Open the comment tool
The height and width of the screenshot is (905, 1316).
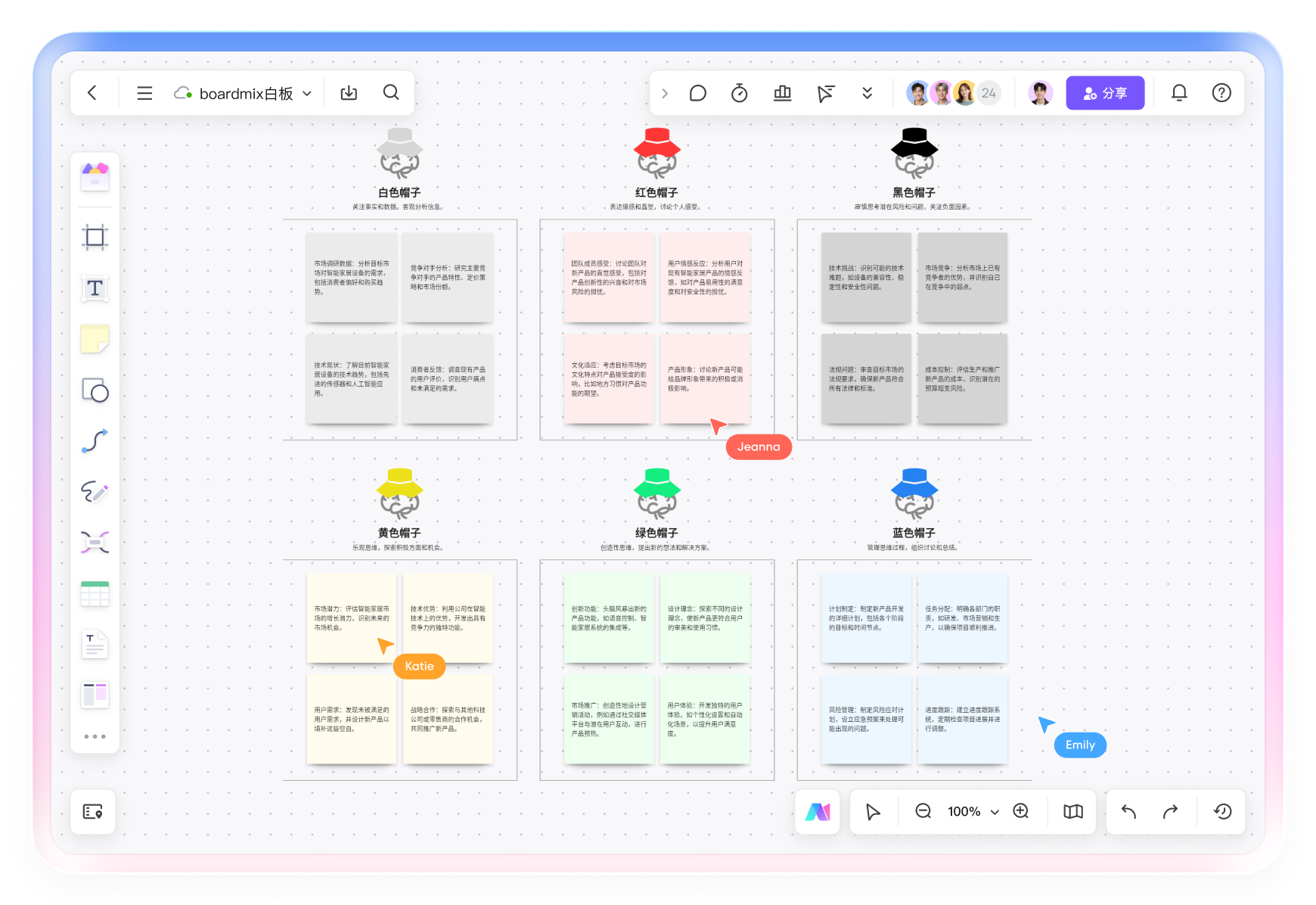click(x=697, y=93)
